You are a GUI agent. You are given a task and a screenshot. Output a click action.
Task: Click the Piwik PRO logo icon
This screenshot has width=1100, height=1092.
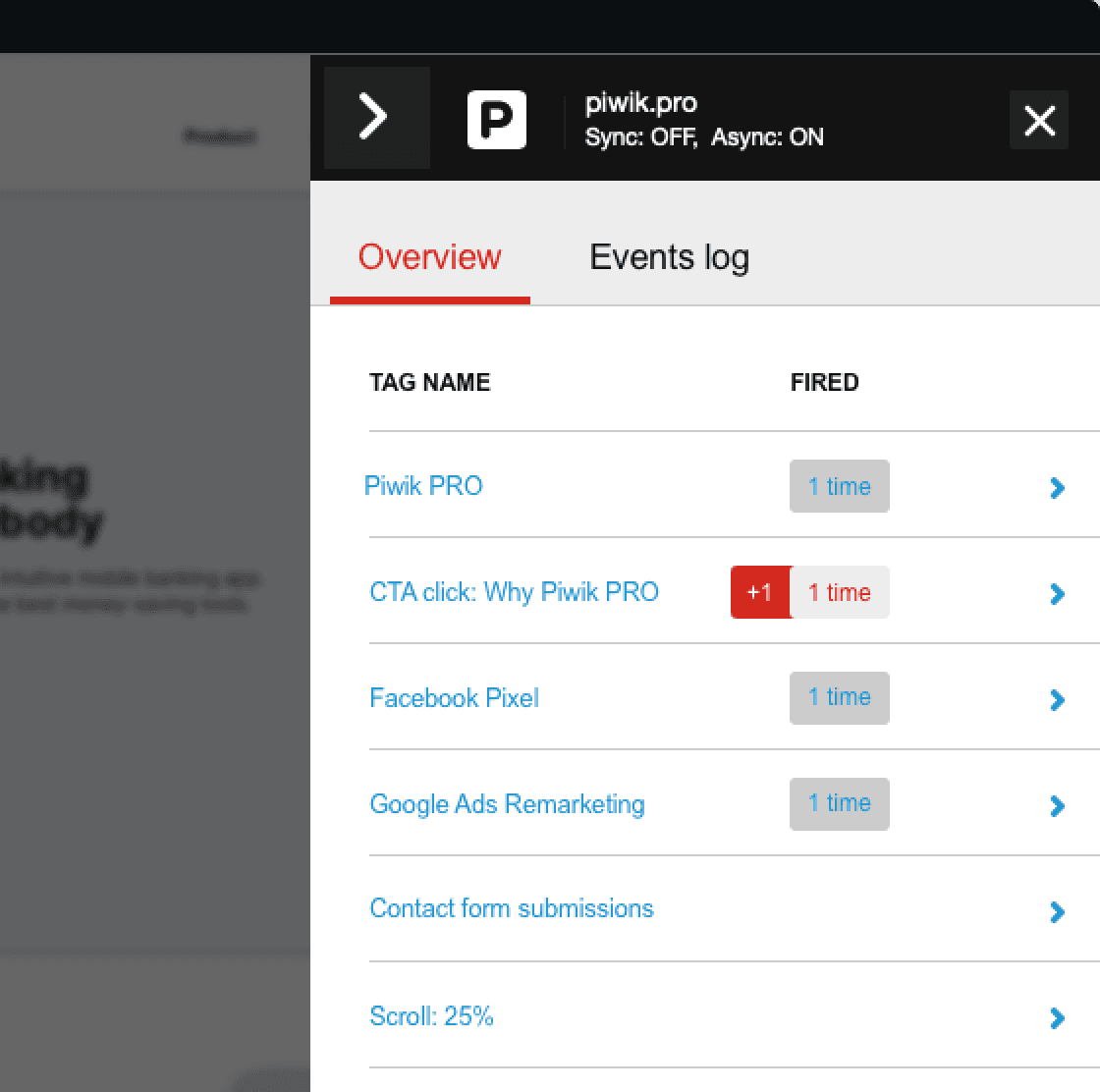(x=496, y=120)
